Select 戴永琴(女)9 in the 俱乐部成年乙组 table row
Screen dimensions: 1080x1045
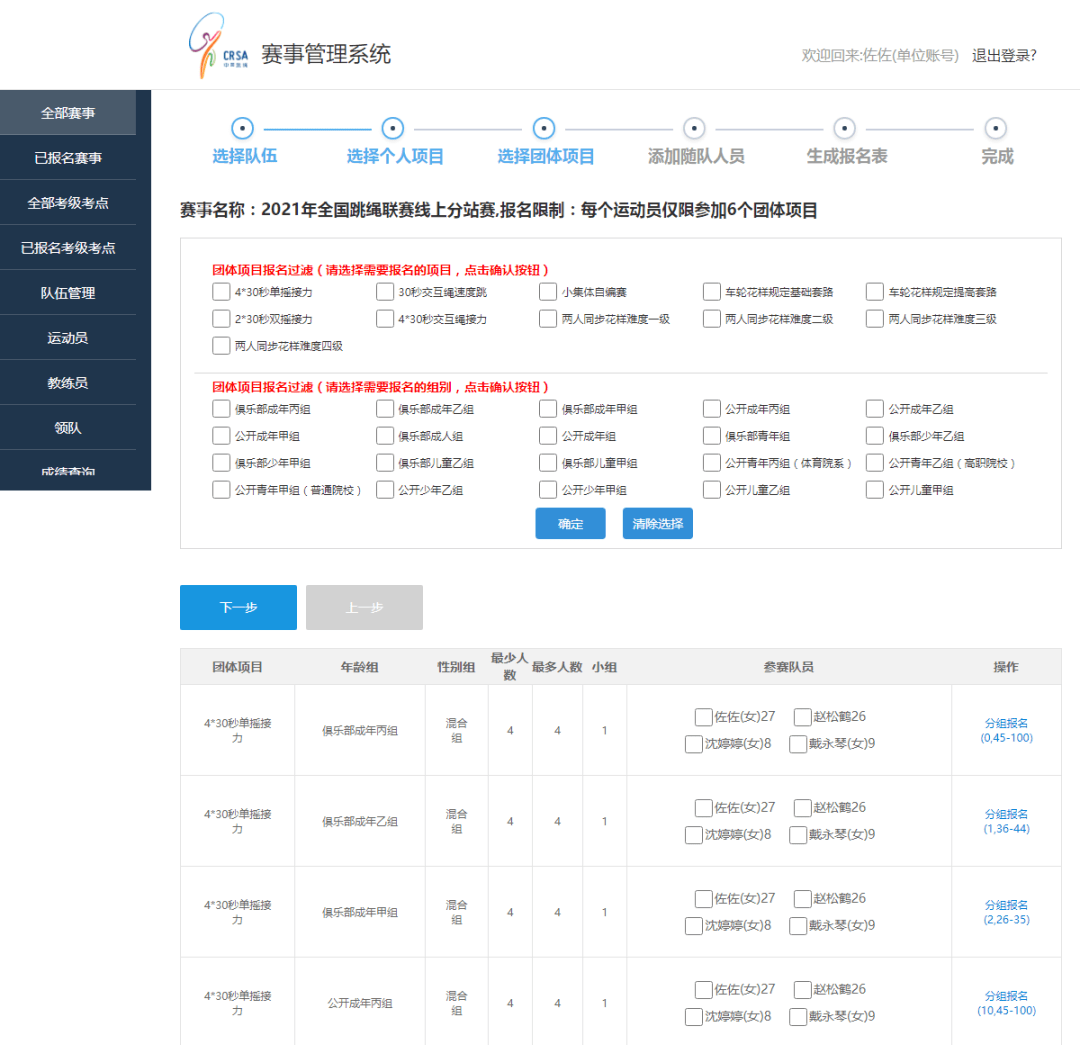pyautogui.click(x=798, y=835)
